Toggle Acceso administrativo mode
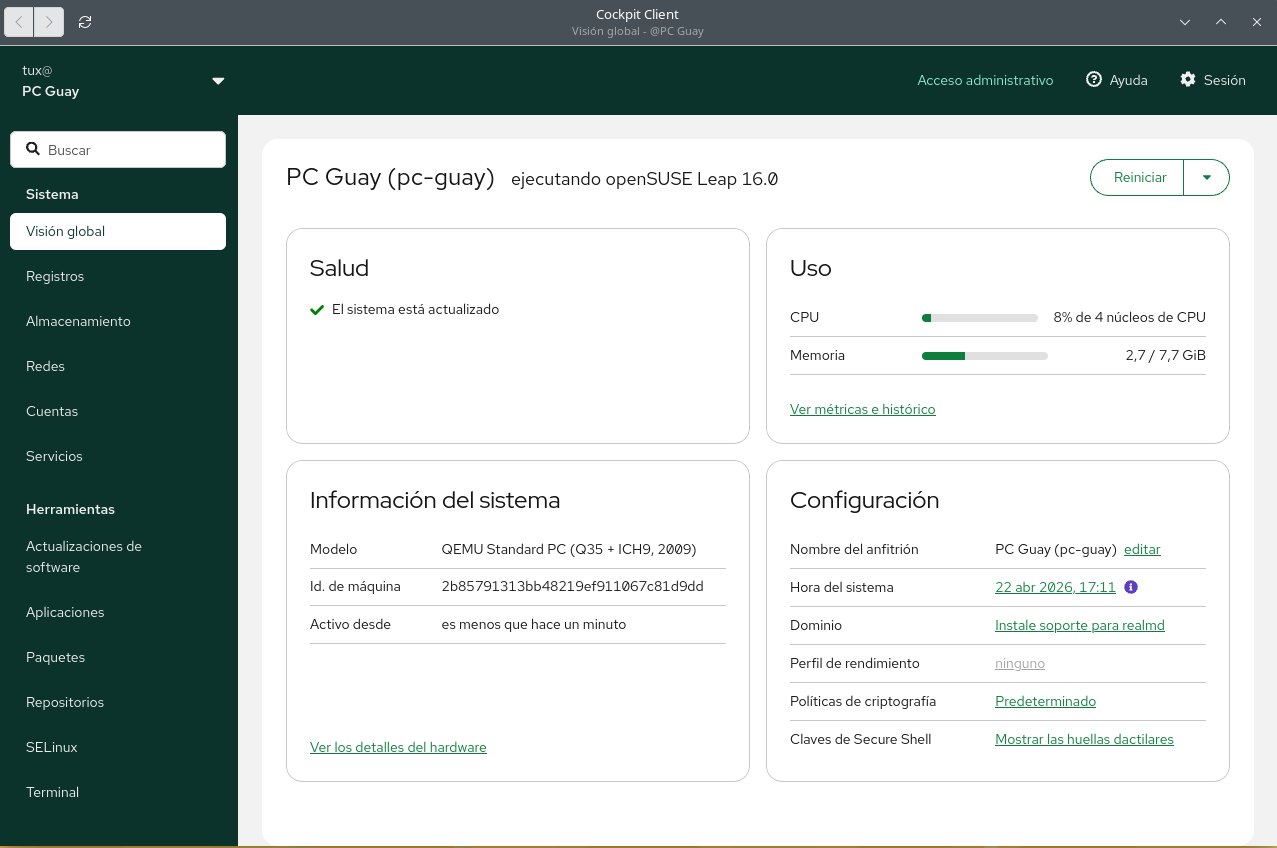 point(985,80)
